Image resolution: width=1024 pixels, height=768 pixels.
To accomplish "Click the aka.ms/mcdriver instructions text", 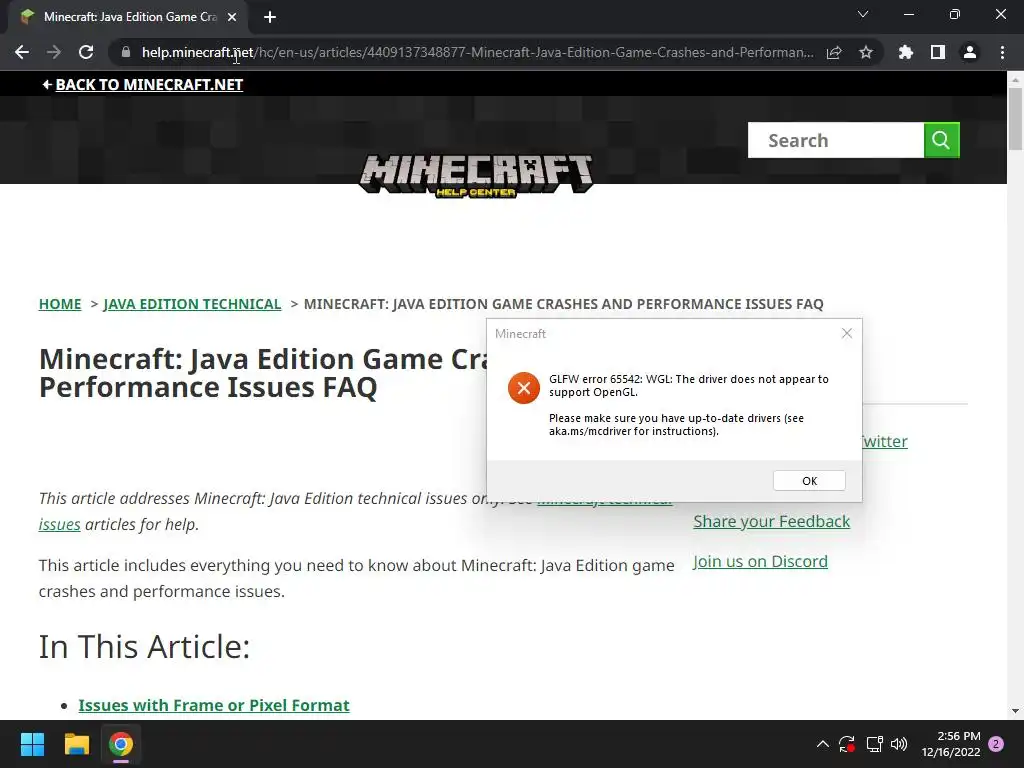I will [x=676, y=424].
